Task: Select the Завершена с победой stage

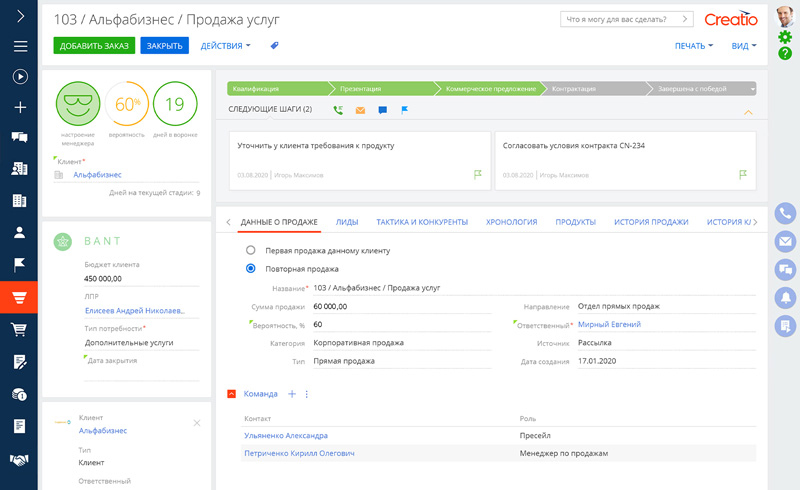Action: point(699,89)
